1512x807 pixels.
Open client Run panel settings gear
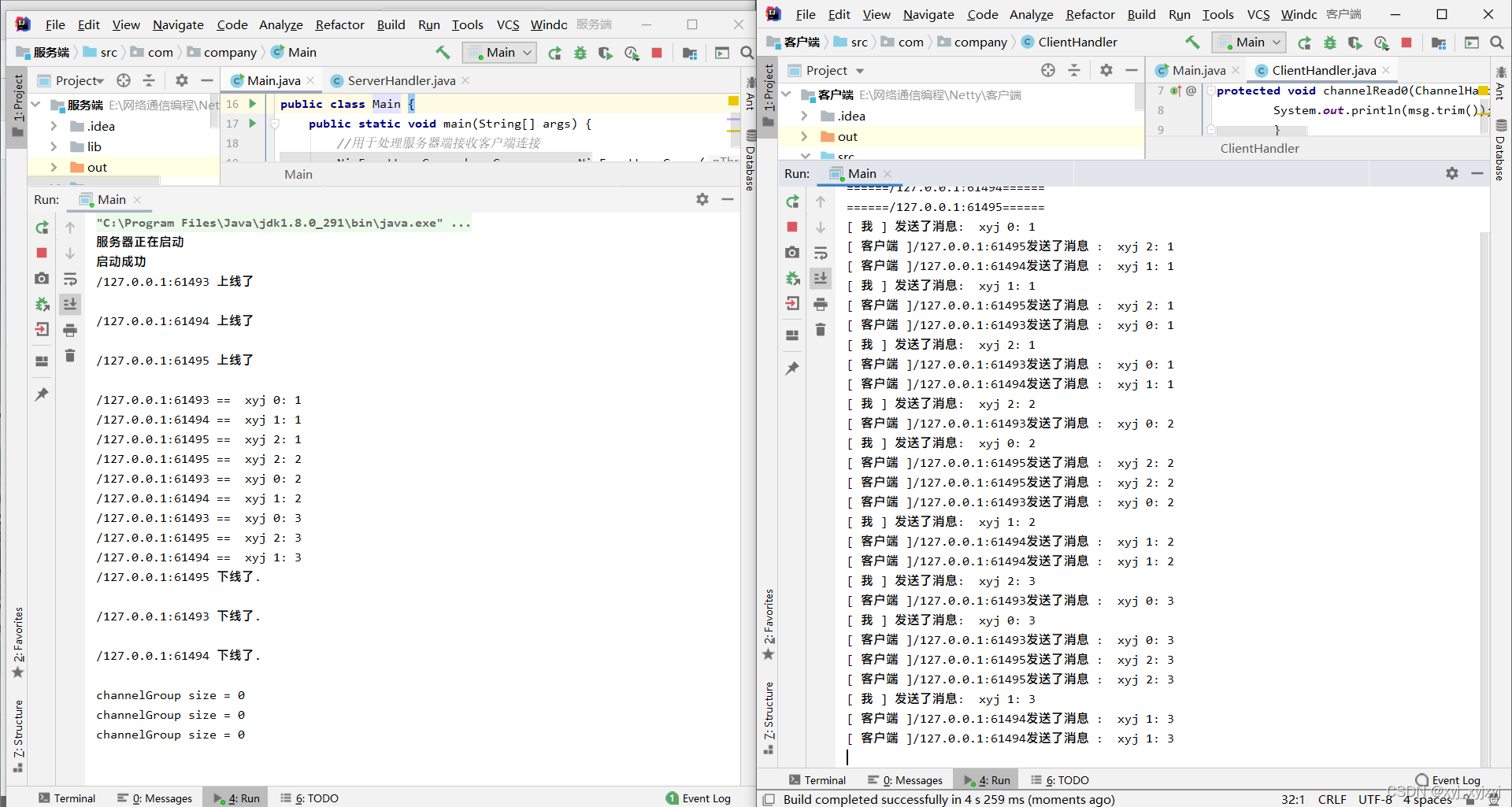pos(1452,173)
